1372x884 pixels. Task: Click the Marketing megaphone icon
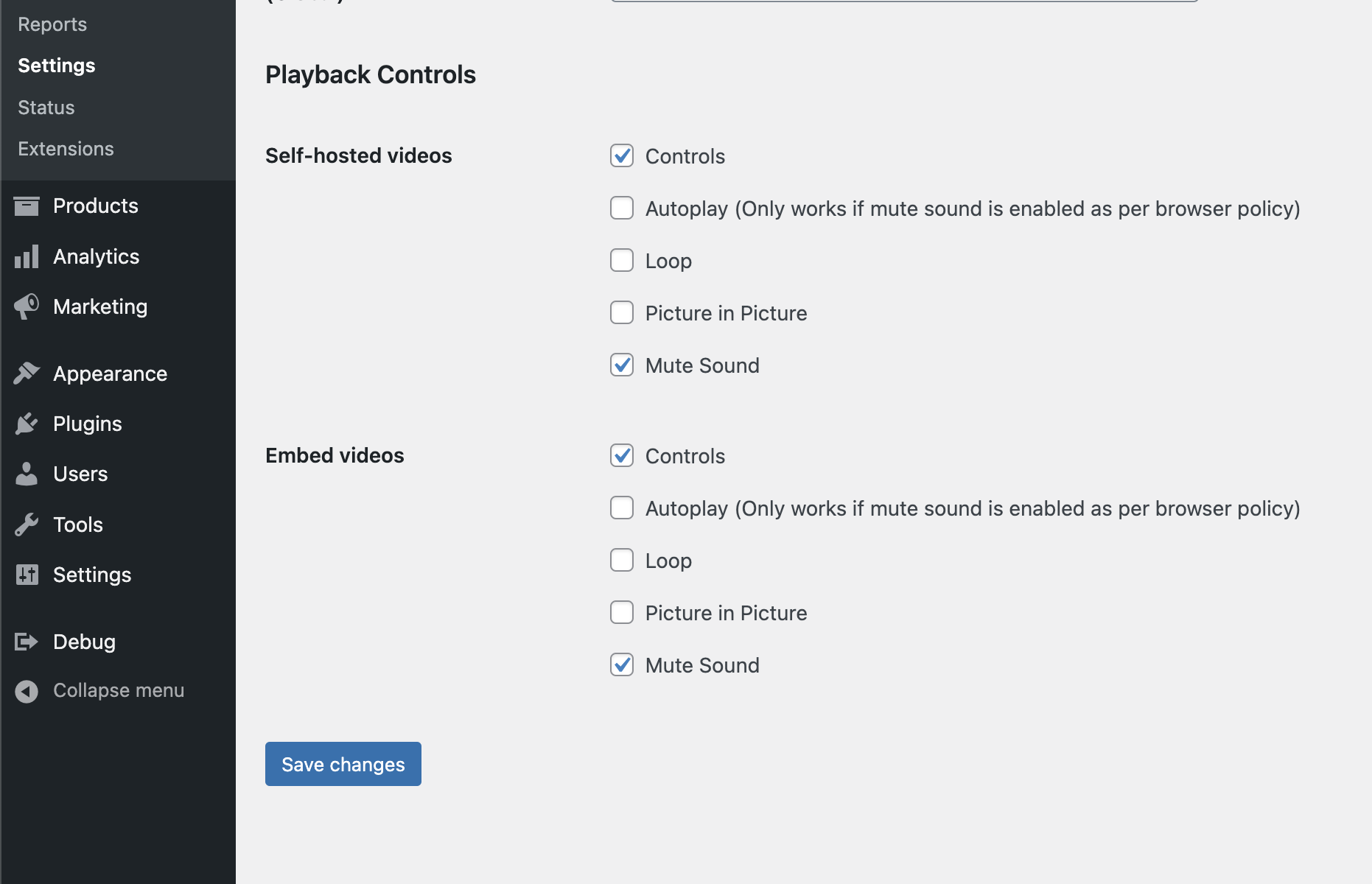(27, 306)
